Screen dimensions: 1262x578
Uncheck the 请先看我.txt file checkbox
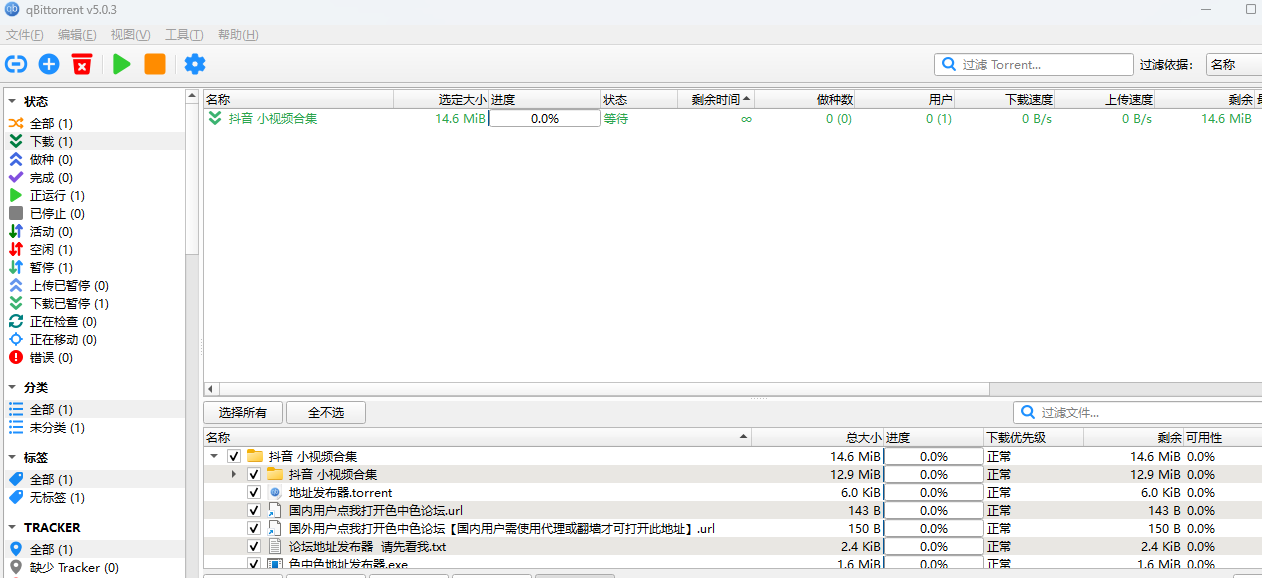tap(254, 546)
